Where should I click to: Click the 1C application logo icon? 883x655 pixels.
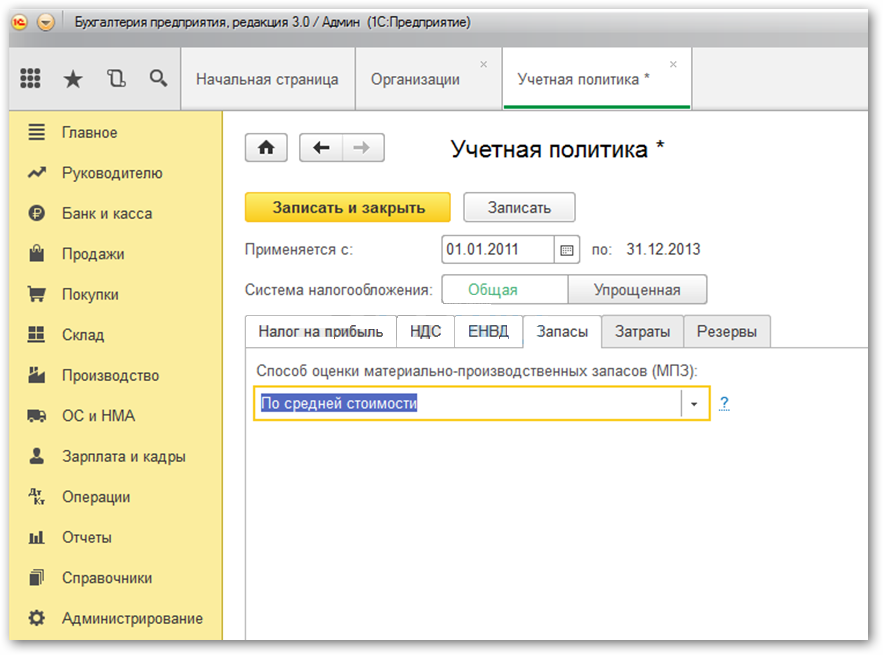pyautogui.click(x=19, y=23)
